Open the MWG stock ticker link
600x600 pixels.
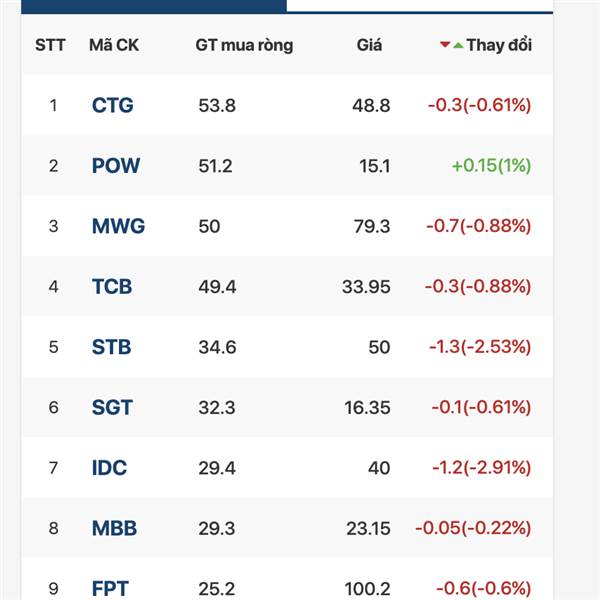(x=118, y=226)
